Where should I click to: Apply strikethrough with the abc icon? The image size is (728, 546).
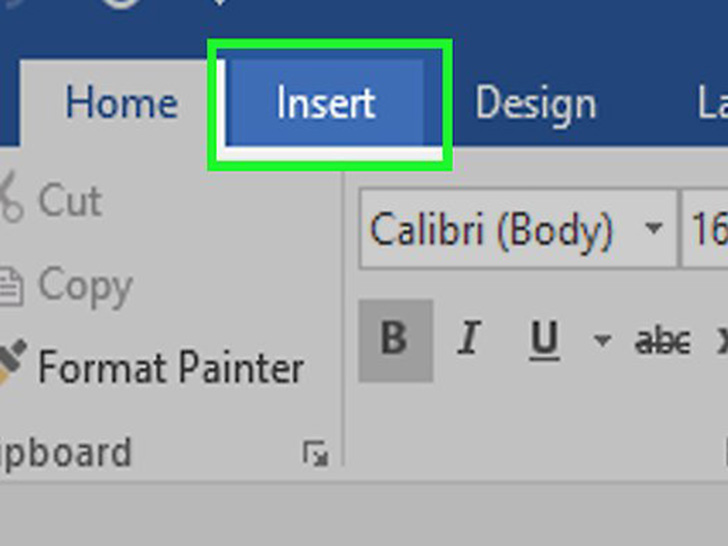click(x=662, y=341)
